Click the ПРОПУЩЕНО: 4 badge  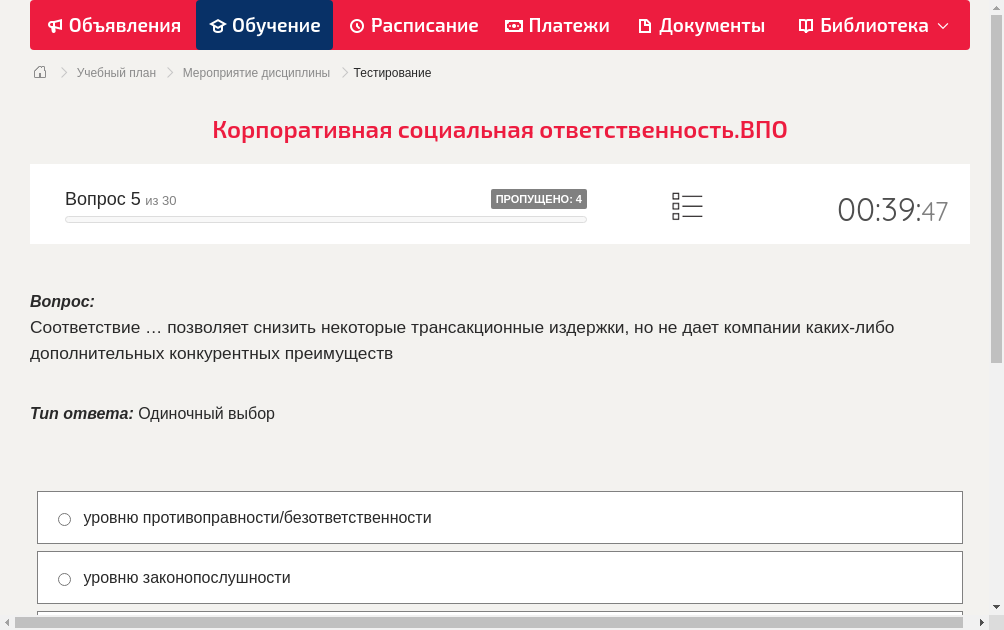coord(540,199)
